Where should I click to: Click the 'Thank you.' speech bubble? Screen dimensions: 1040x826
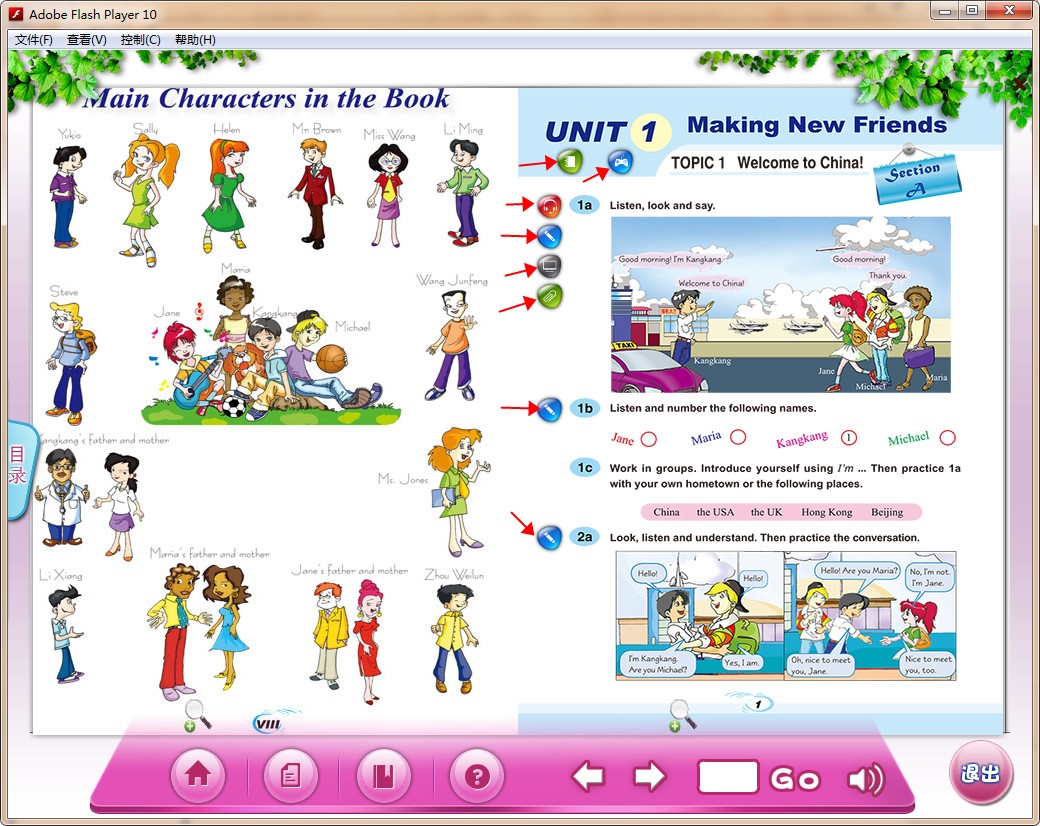887,275
